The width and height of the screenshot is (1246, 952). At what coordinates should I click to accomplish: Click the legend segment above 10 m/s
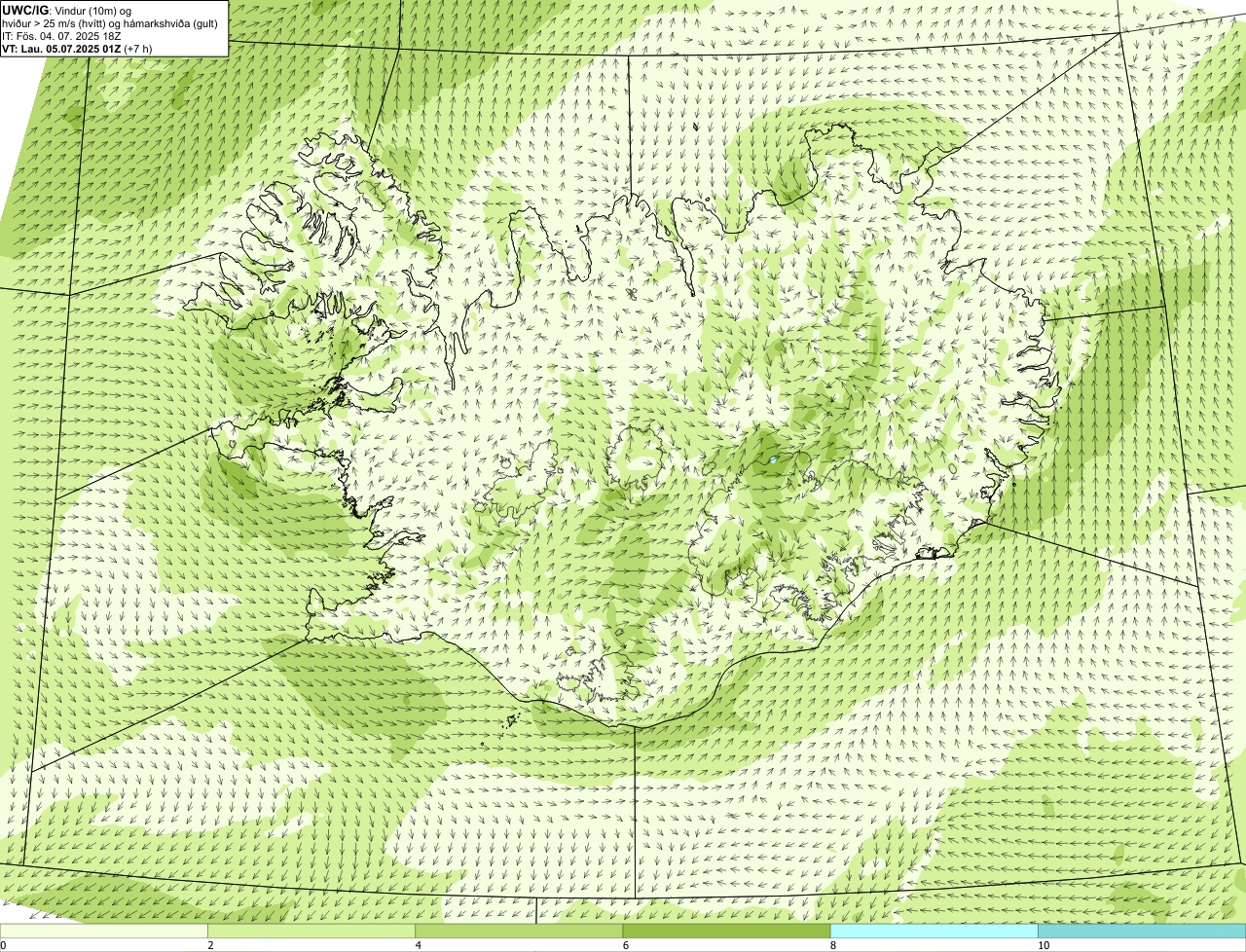[1142, 931]
